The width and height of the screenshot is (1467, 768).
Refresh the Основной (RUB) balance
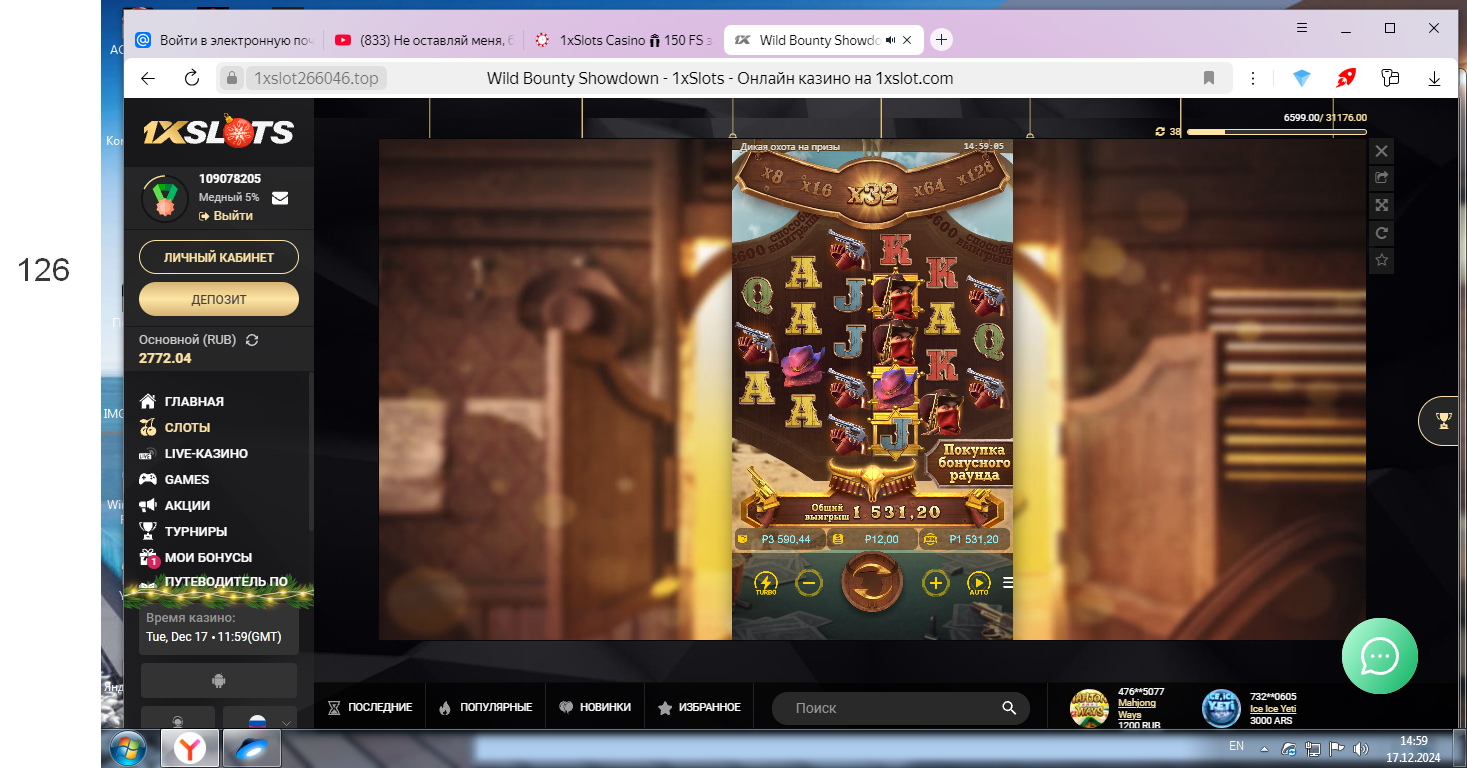252,340
